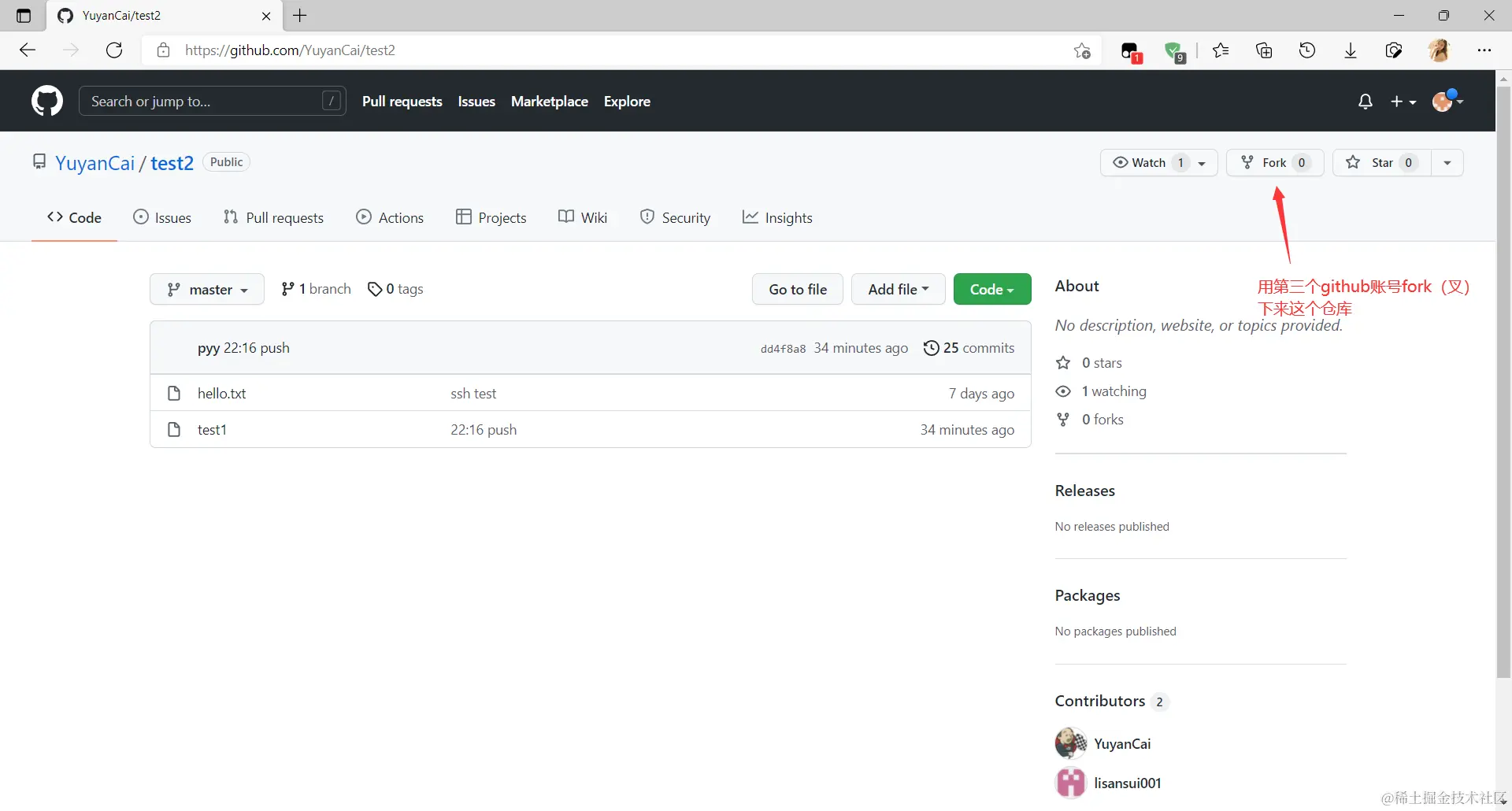Click the green shield extension icon
This screenshot has height=811, width=1512.
tap(1175, 52)
